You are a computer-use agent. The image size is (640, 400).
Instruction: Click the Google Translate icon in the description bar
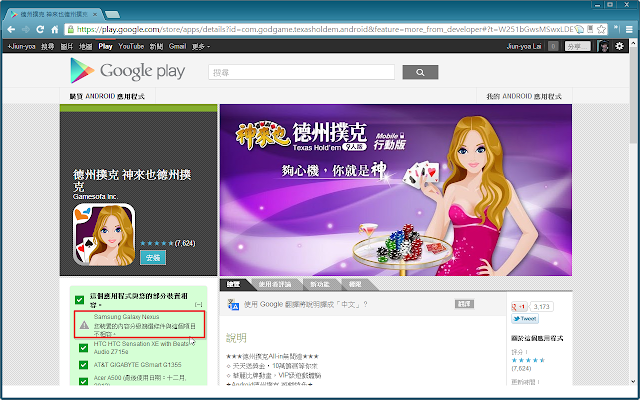pyautogui.click(x=233, y=304)
